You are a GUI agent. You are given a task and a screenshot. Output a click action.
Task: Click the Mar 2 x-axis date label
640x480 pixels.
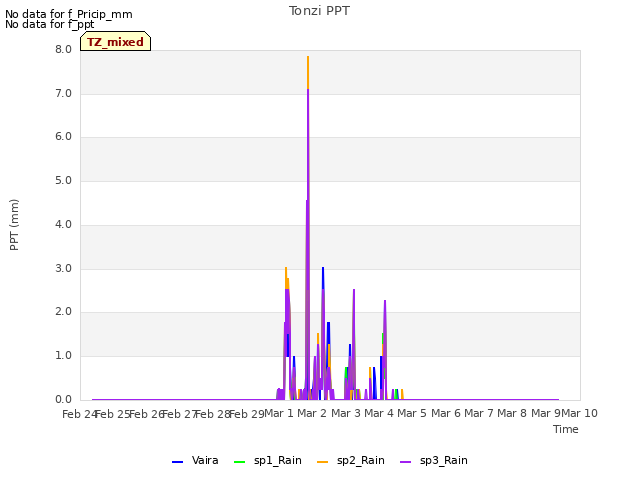312,413
